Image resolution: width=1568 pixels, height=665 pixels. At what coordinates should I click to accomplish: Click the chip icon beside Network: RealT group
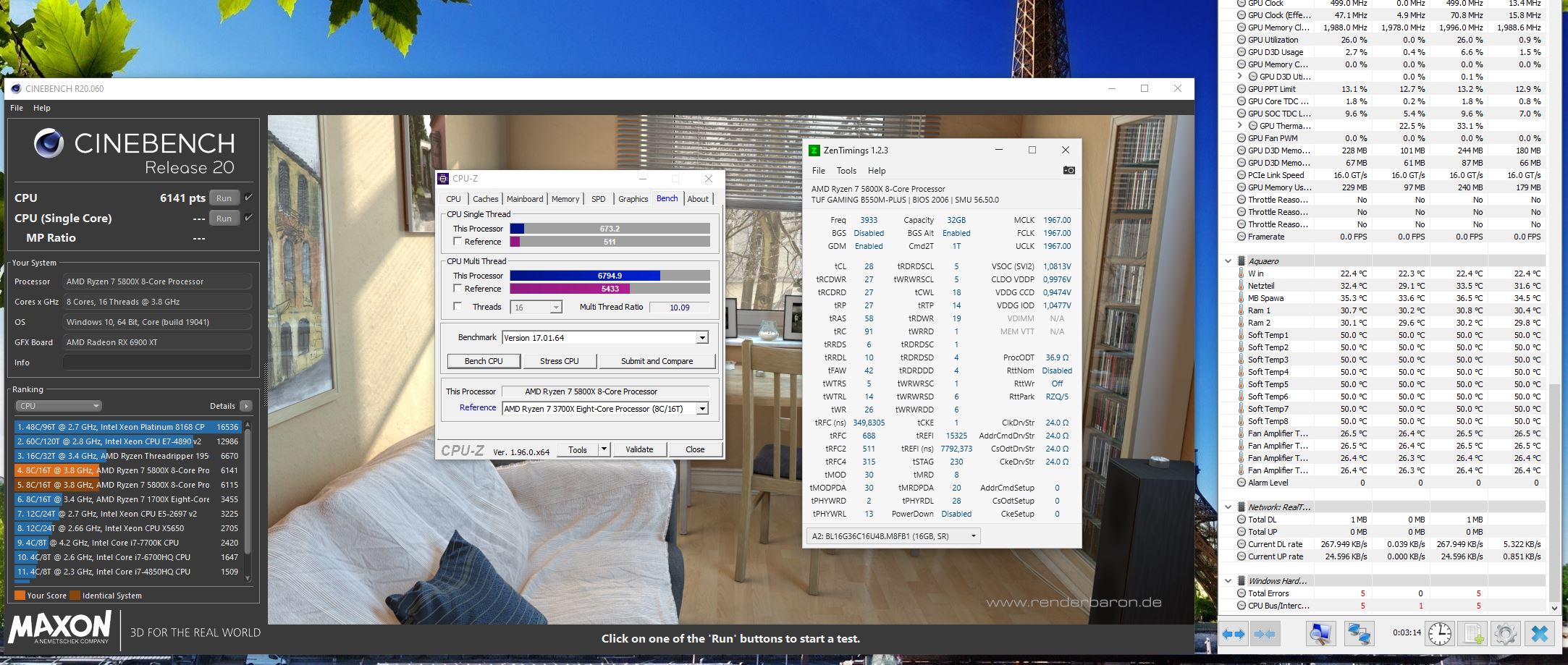(x=1242, y=507)
